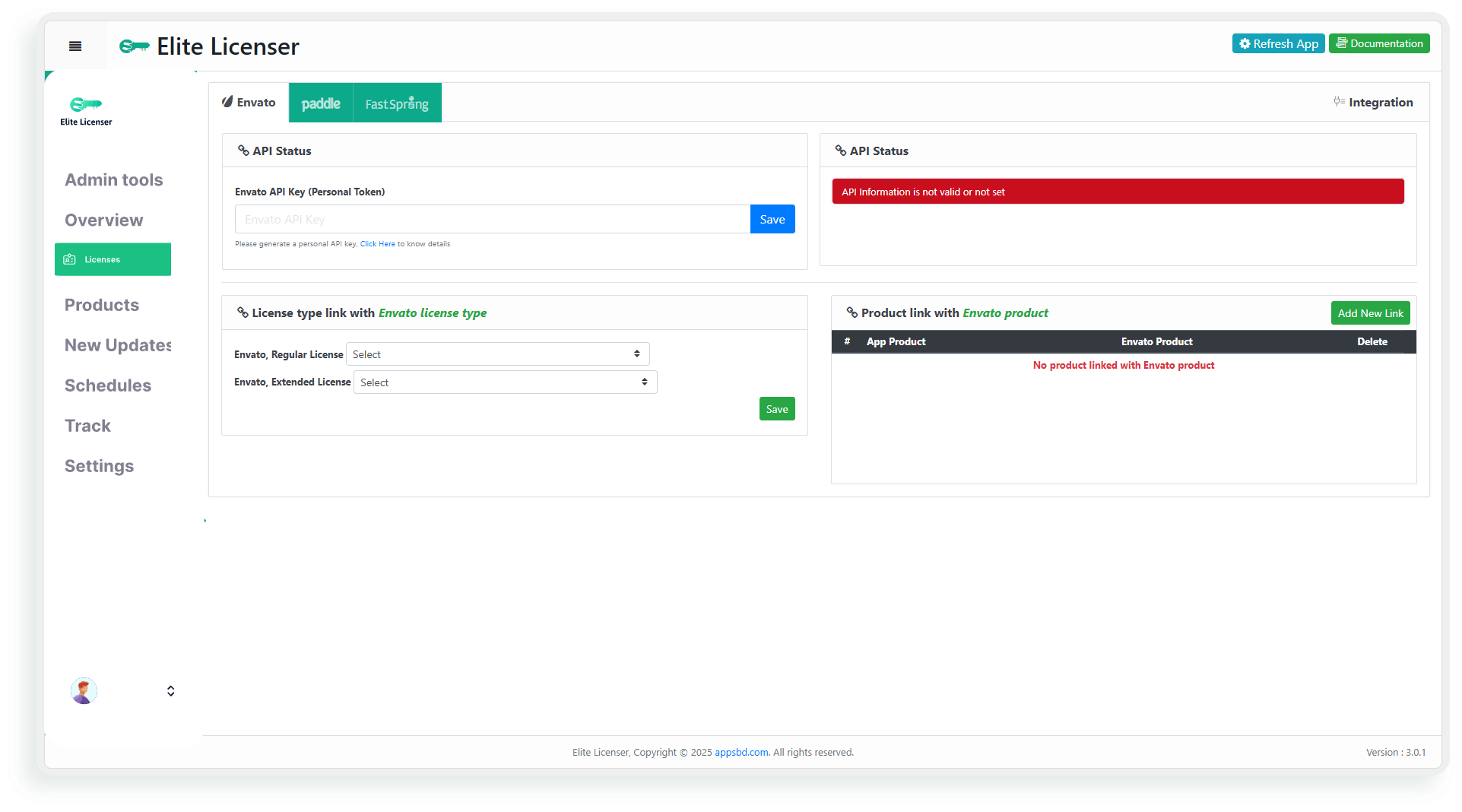
Task: Click the 'API Information is not valid' alert
Action: point(1118,192)
